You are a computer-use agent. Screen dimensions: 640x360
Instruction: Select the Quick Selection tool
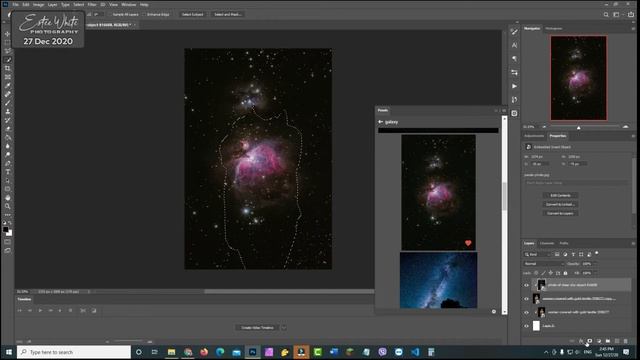point(7,60)
